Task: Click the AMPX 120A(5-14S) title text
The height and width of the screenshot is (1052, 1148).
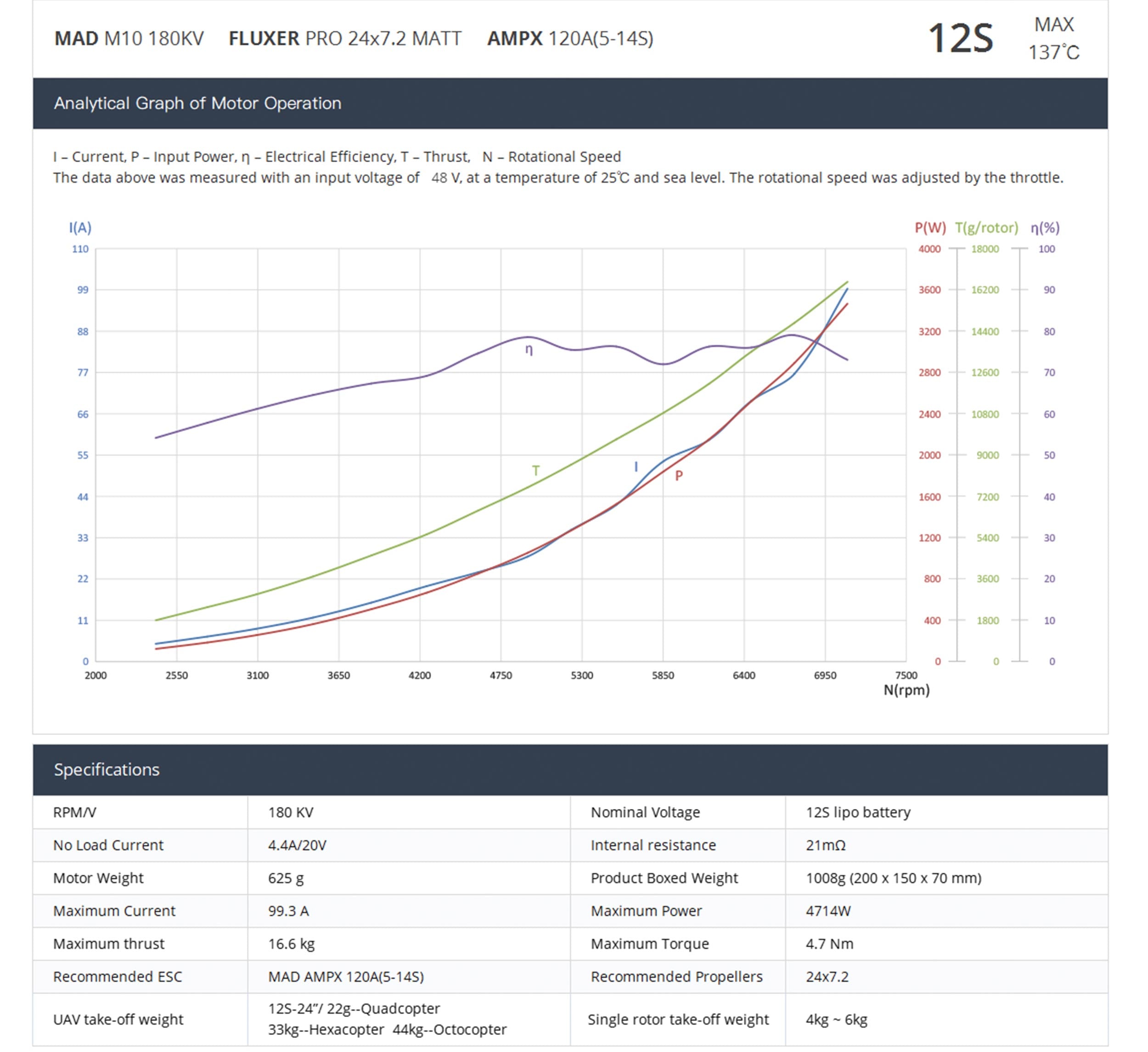Action: 570,39
